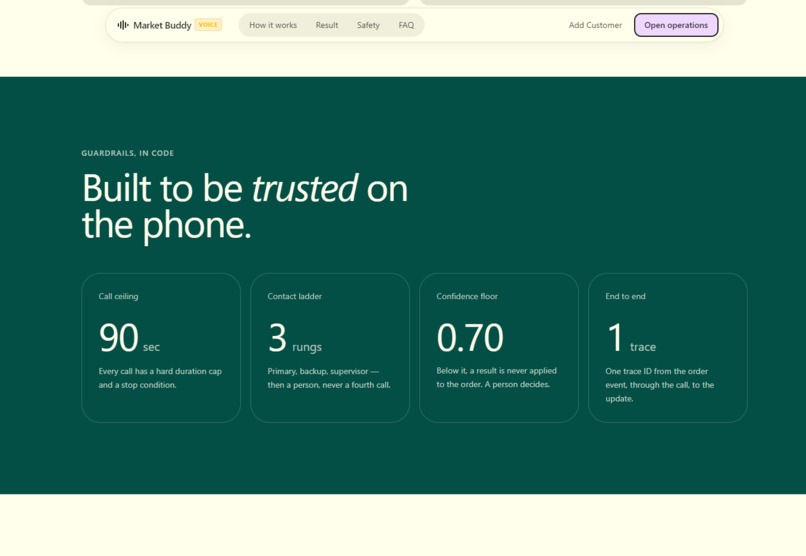Click the 1 trace value

tap(631, 338)
